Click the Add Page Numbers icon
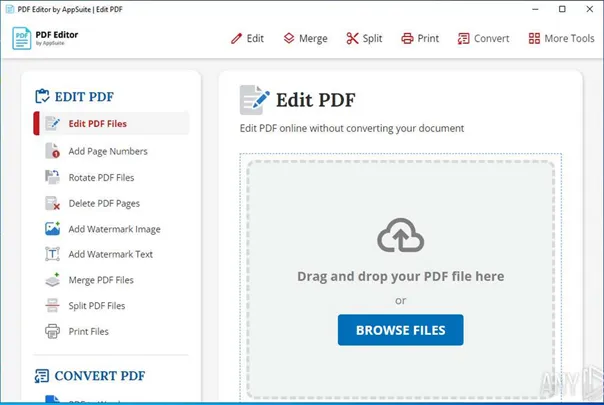Screen dimensions: 604x405 tap(52, 151)
